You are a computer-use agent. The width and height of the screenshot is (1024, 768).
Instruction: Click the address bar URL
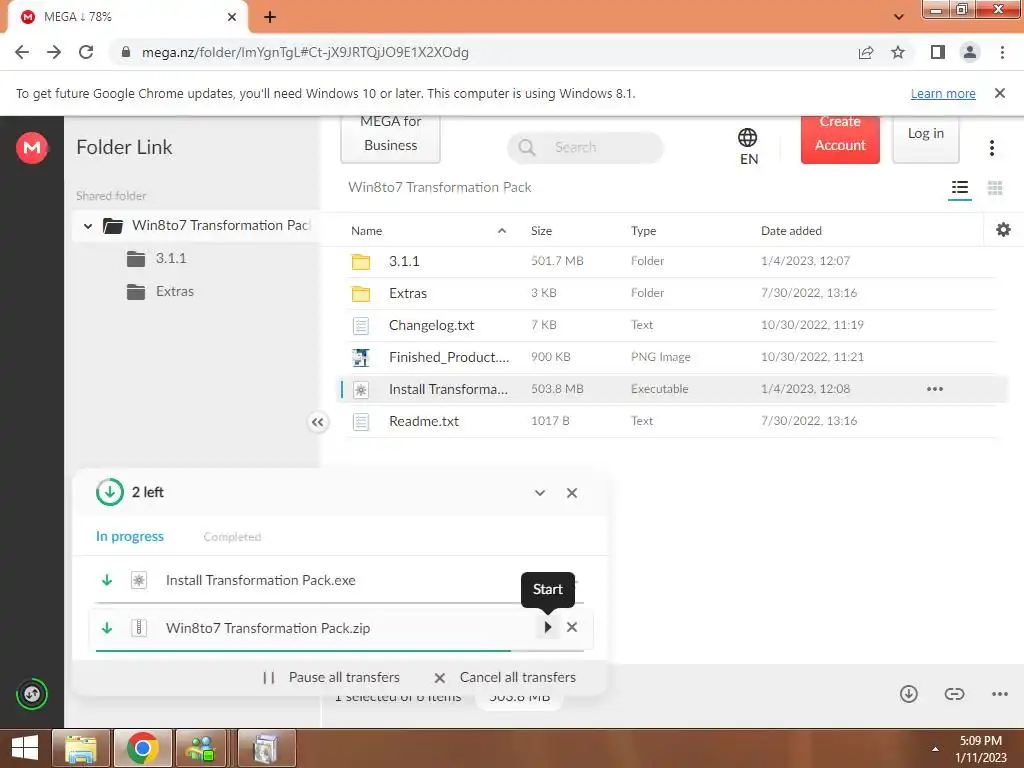click(305, 52)
